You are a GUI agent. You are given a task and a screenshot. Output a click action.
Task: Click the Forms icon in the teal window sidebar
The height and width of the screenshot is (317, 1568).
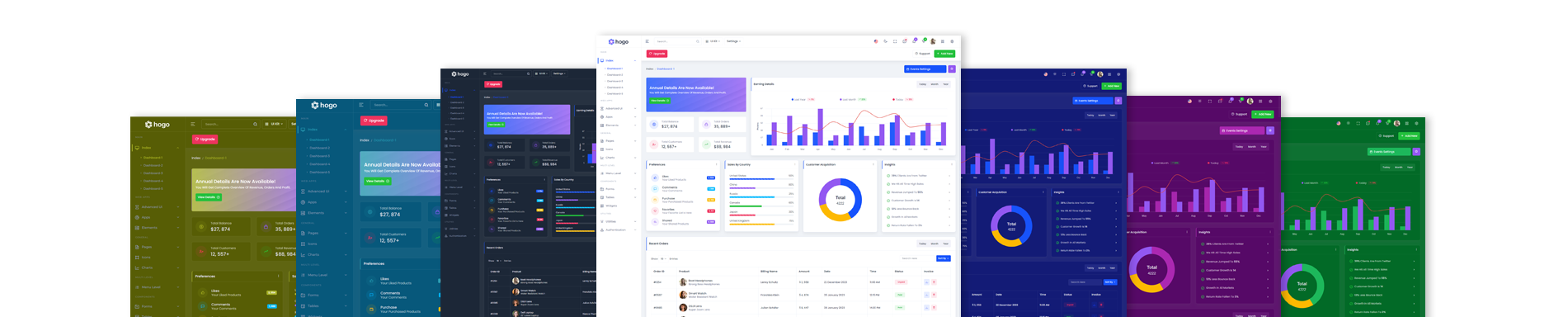coord(303,295)
